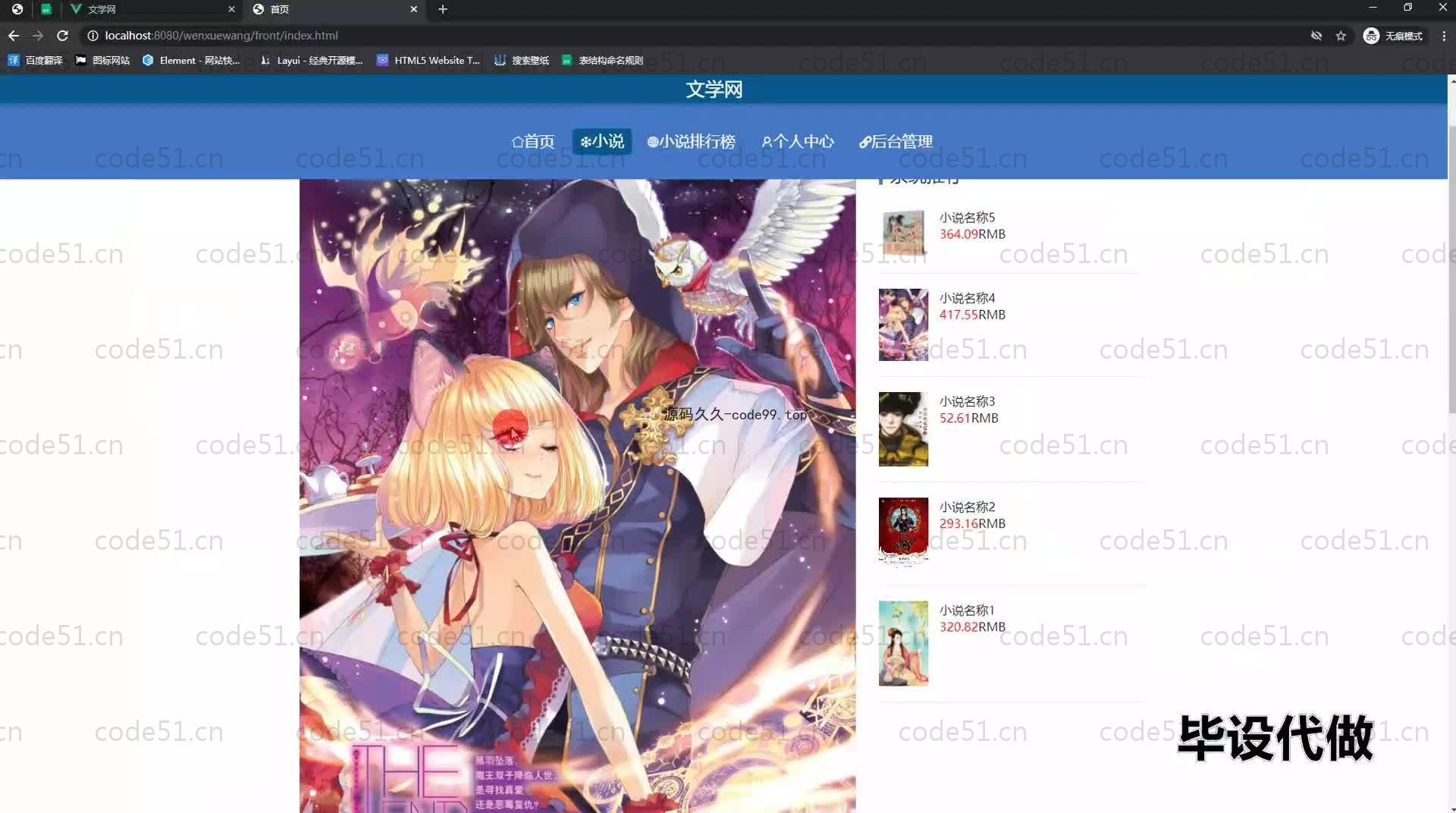Open the Element bookmark
This screenshot has width=1456, height=813.
tap(191, 60)
